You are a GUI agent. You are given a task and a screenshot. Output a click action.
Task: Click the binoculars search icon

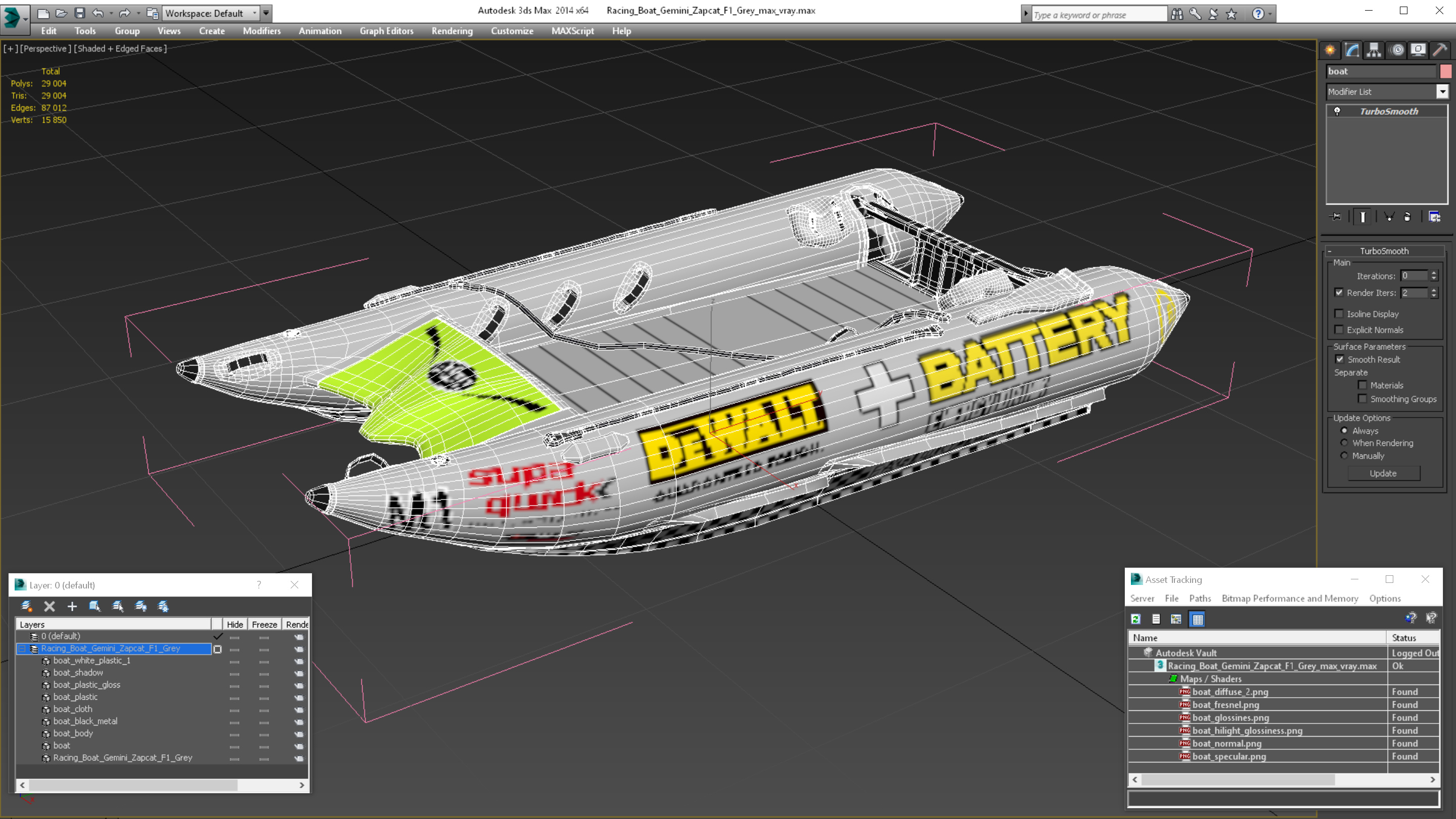click(1177, 14)
